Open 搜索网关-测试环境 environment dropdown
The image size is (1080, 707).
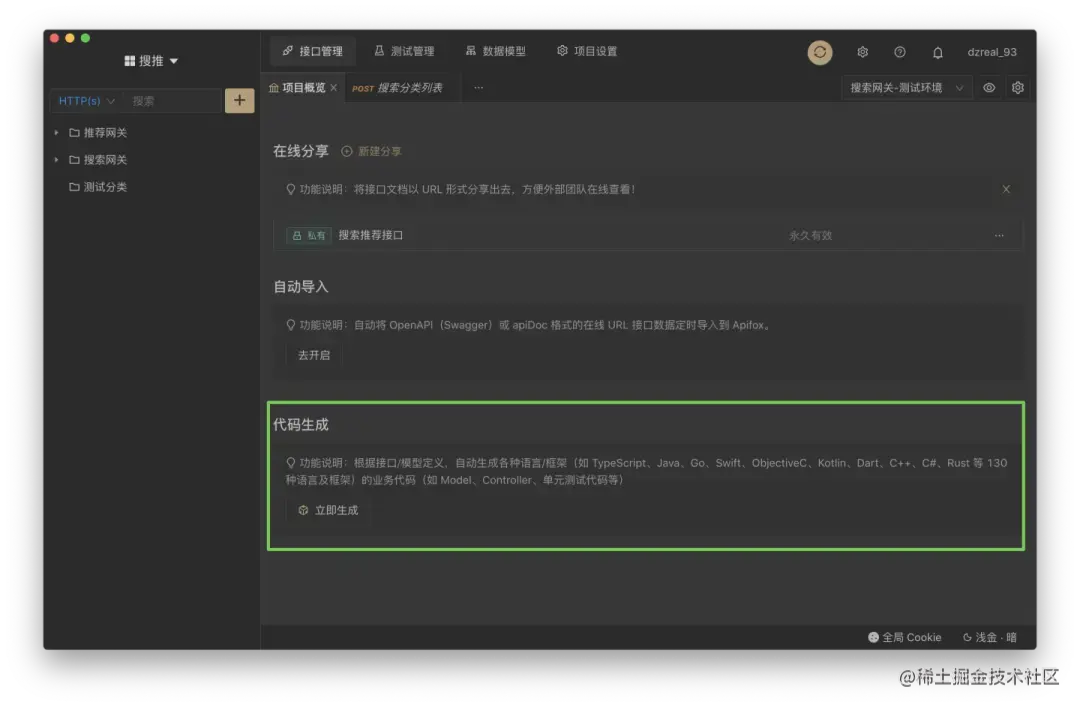tap(906, 88)
